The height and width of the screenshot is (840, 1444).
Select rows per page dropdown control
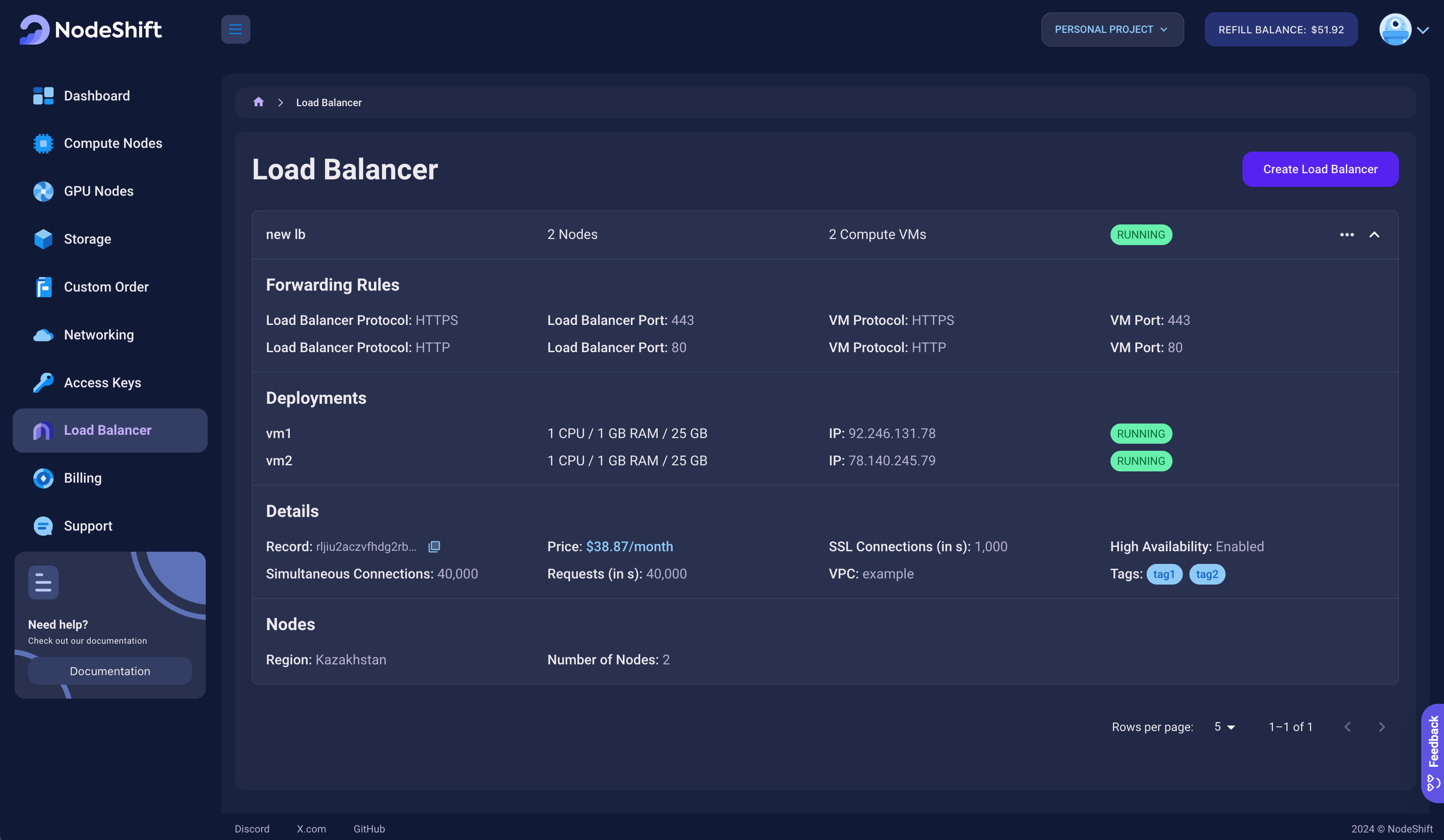(x=1224, y=726)
